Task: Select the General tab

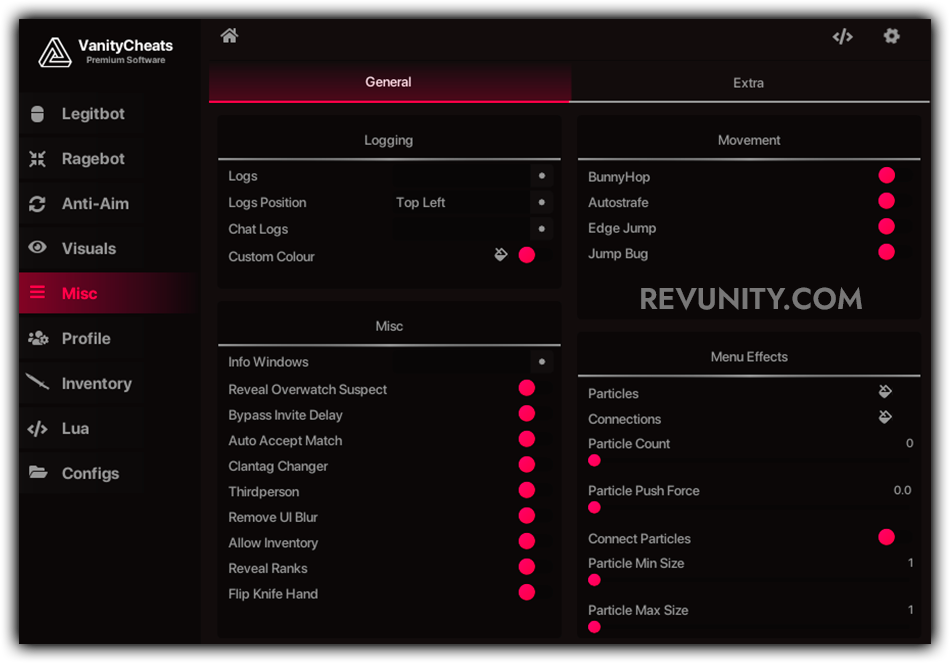Action: (x=388, y=82)
